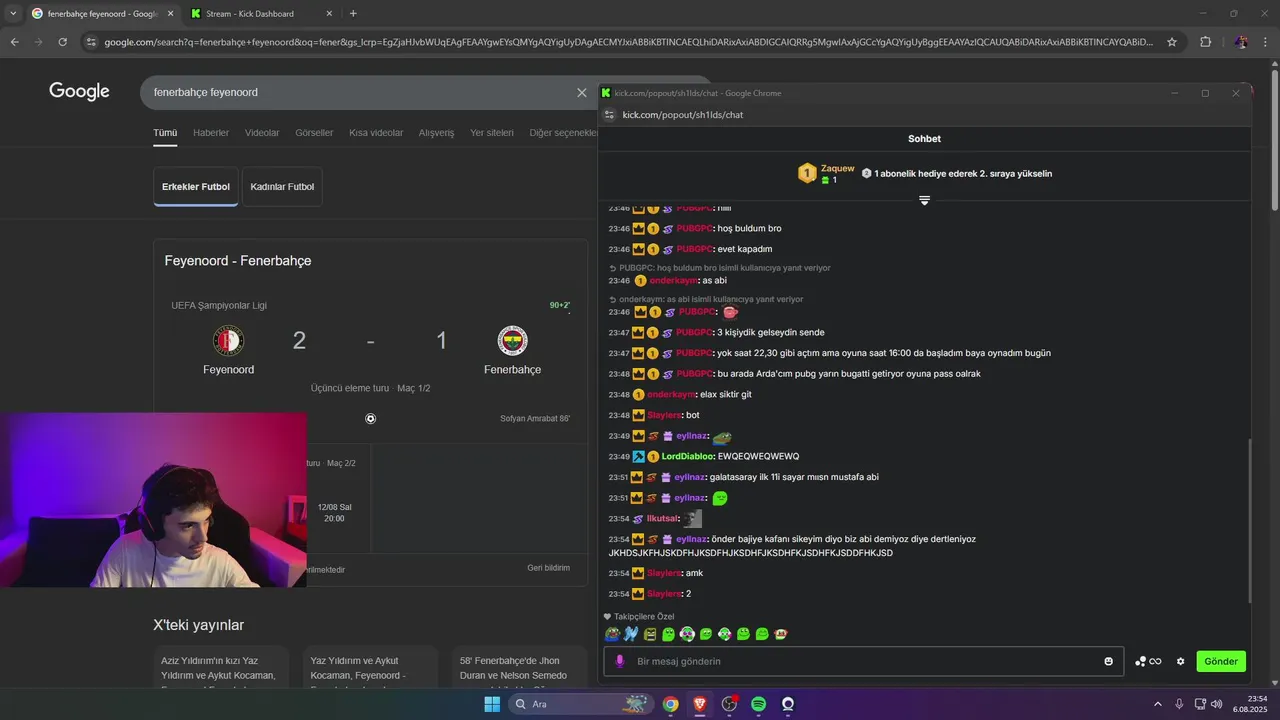Open the Görseller search tab

pyautogui.click(x=314, y=133)
